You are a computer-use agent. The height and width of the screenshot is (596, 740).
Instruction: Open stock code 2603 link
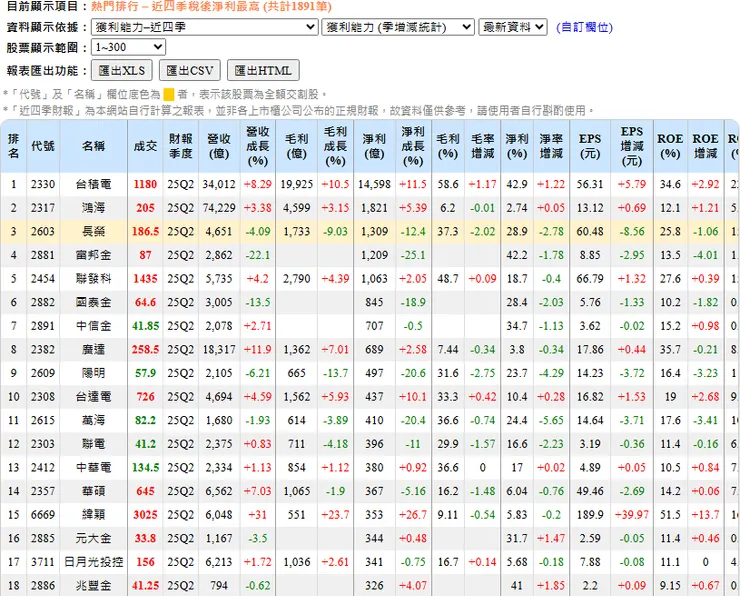(43, 231)
